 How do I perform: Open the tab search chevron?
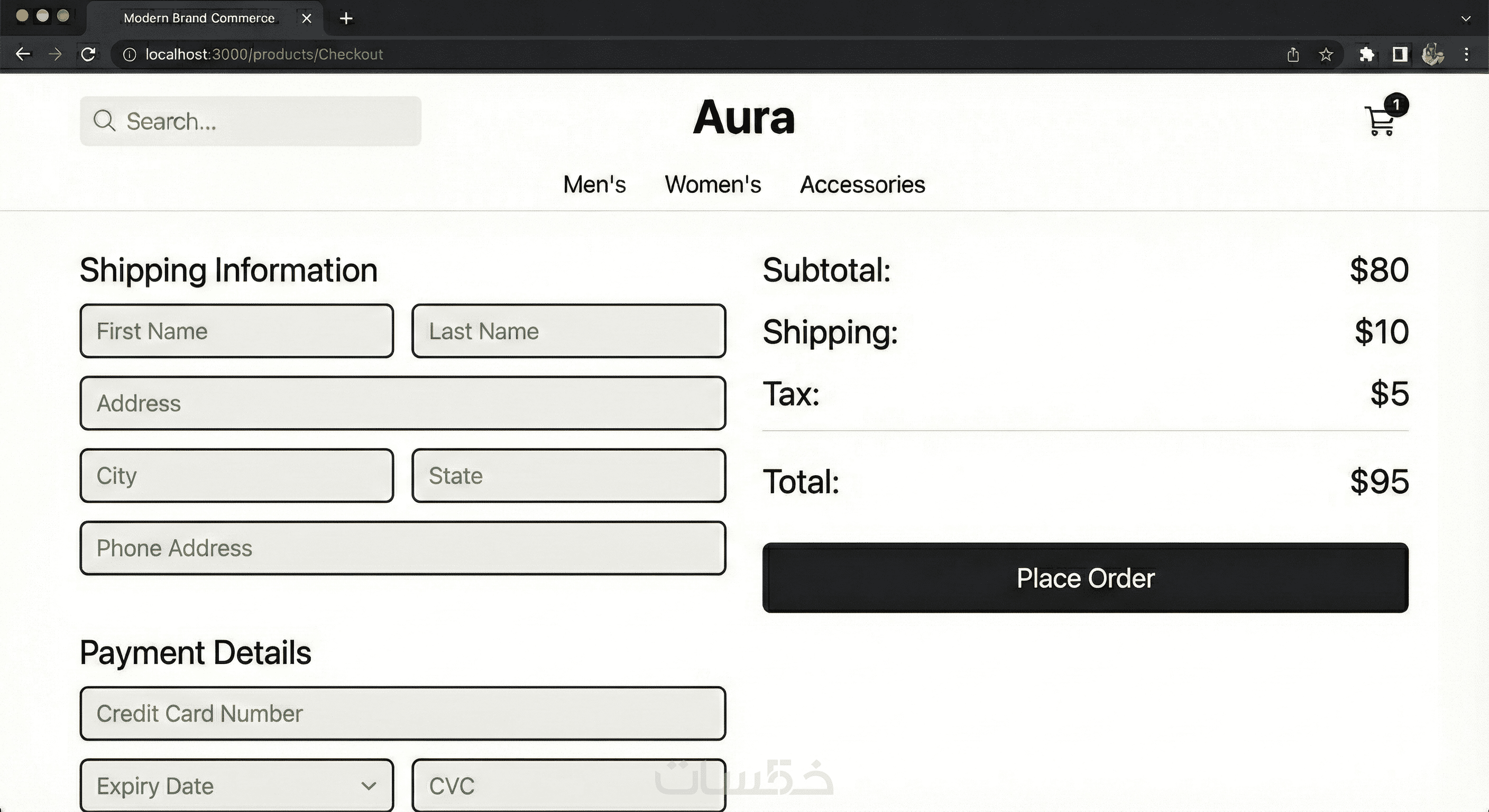[1466, 19]
